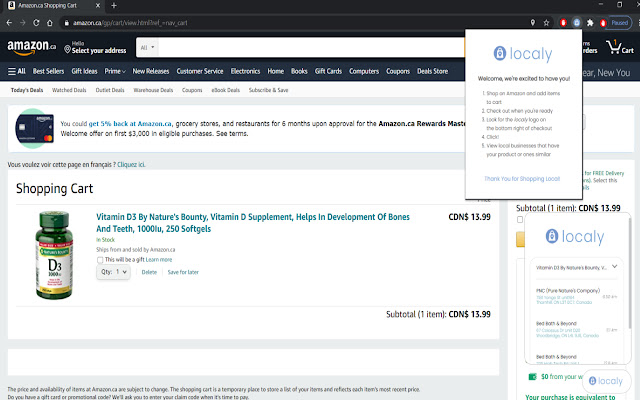
Task: Open a new browser tab with plus
Action: [114, 6]
